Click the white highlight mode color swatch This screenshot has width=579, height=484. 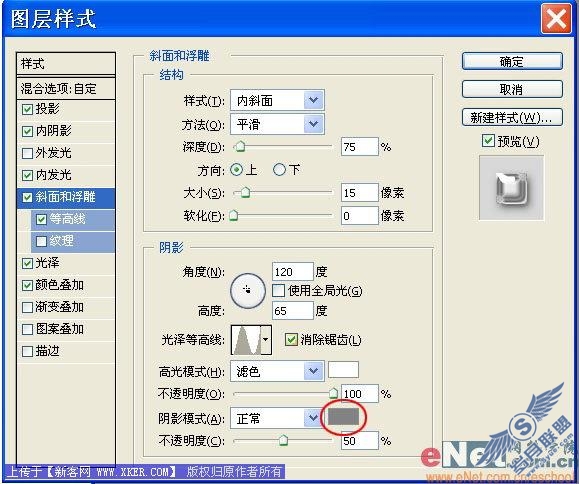pos(343,370)
